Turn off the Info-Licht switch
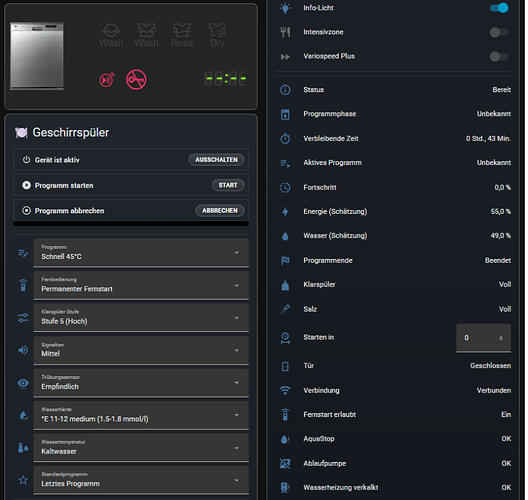Image resolution: width=528 pixels, height=500 pixels. [499, 8]
